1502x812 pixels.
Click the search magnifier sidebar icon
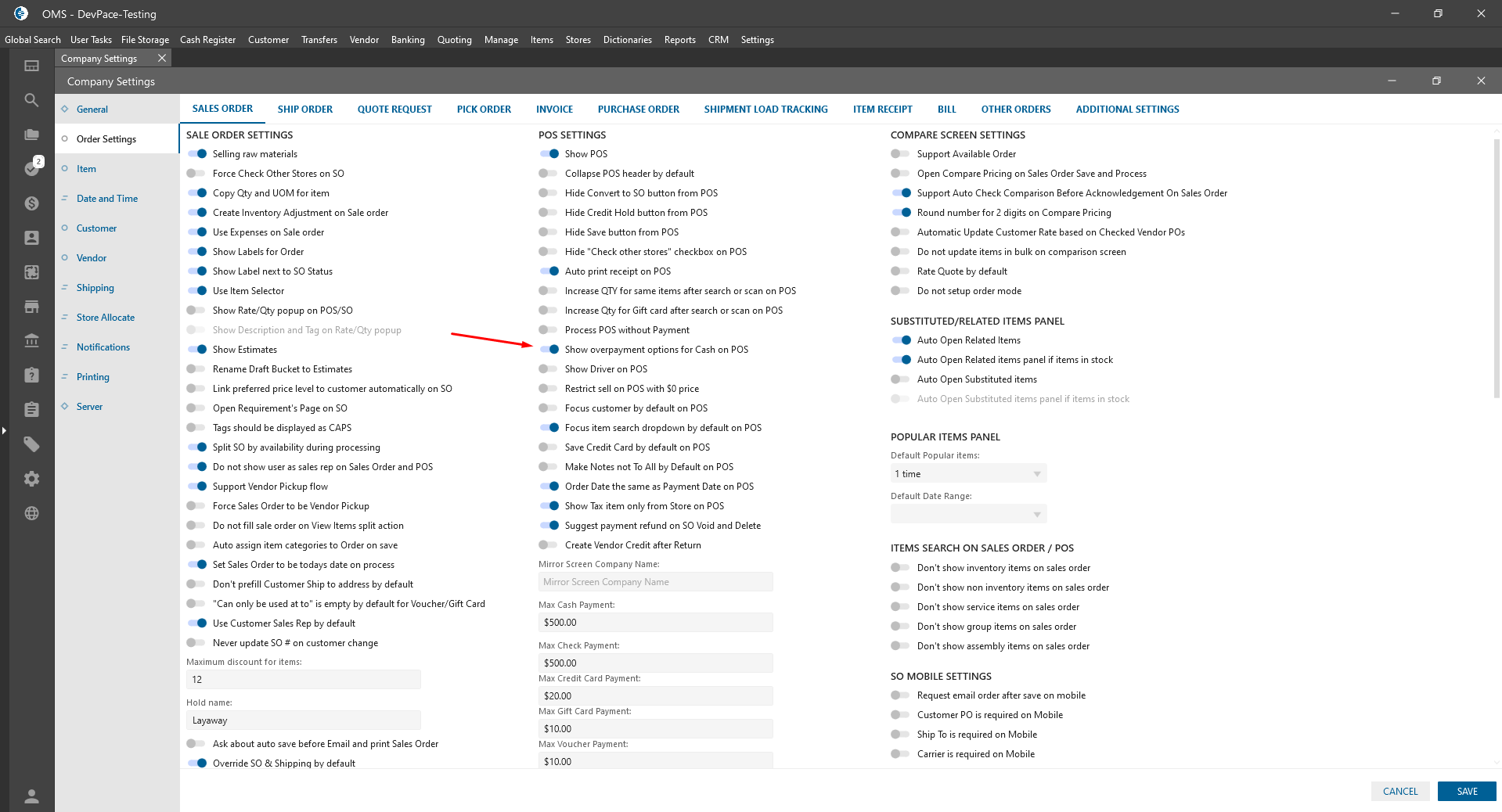point(31,100)
